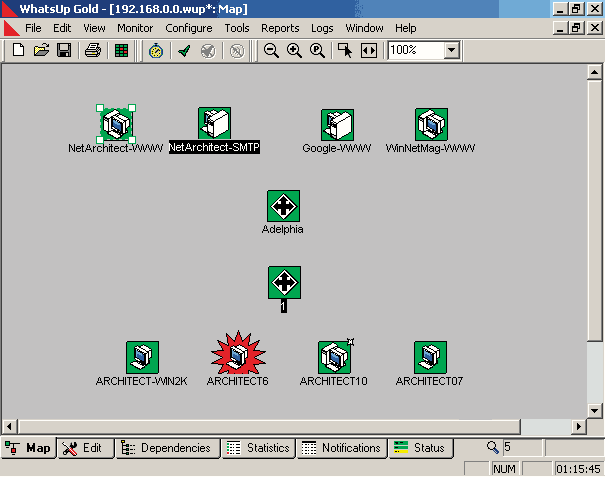The height and width of the screenshot is (477, 605).
Task: Open the zoom percentage dropdown
Action: pos(451,50)
